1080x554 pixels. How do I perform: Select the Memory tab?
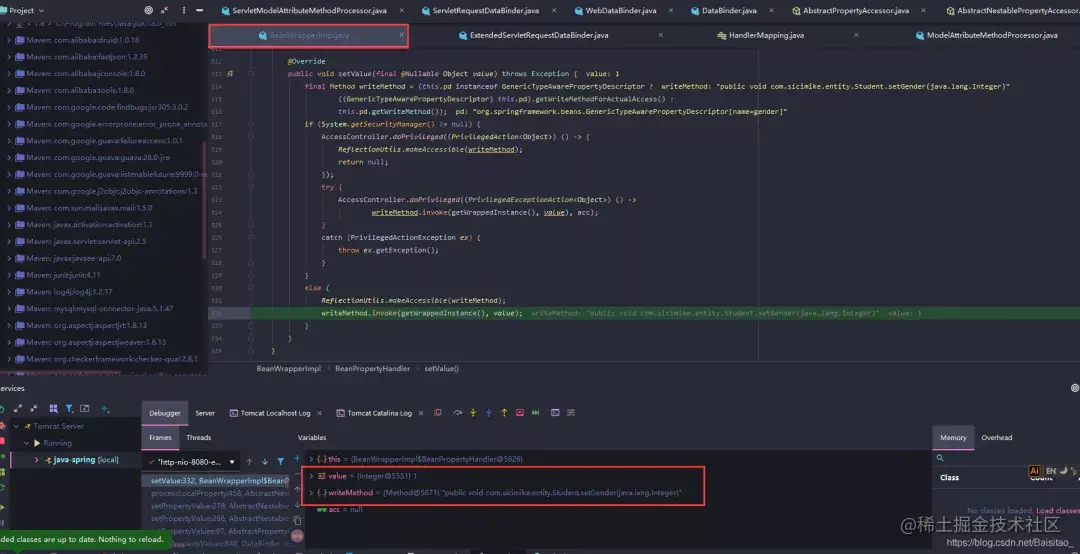tap(953, 438)
